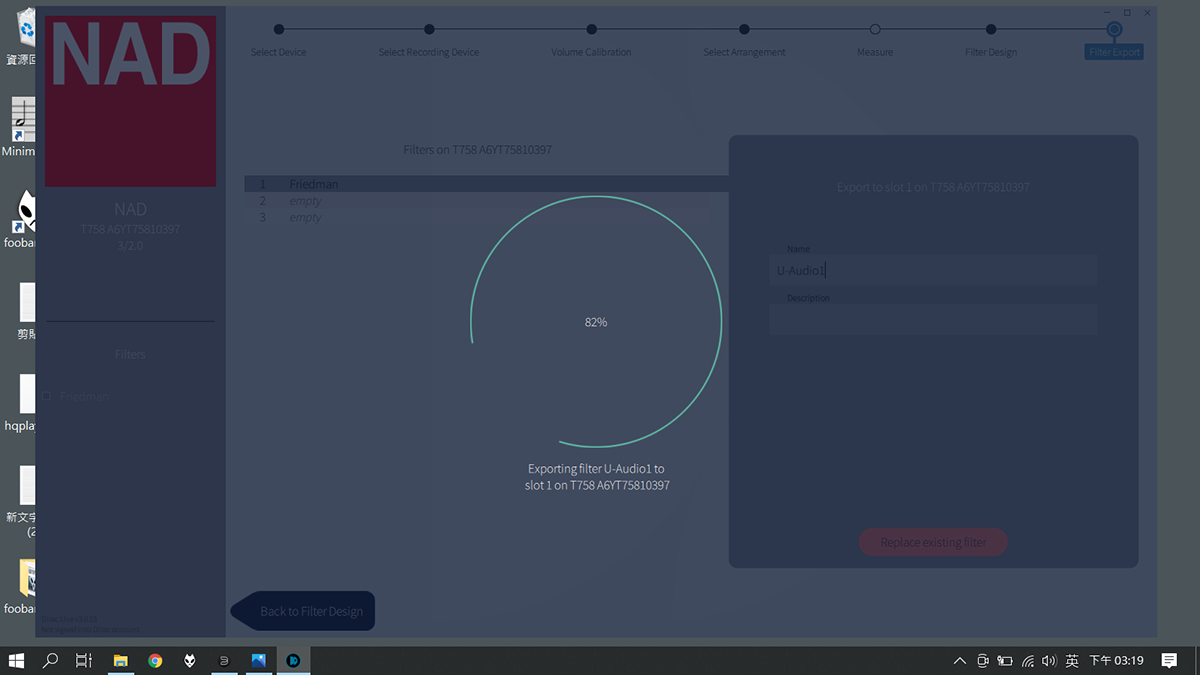Select empty filter slot 3
The width and height of the screenshot is (1200, 675).
[x=487, y=217]
